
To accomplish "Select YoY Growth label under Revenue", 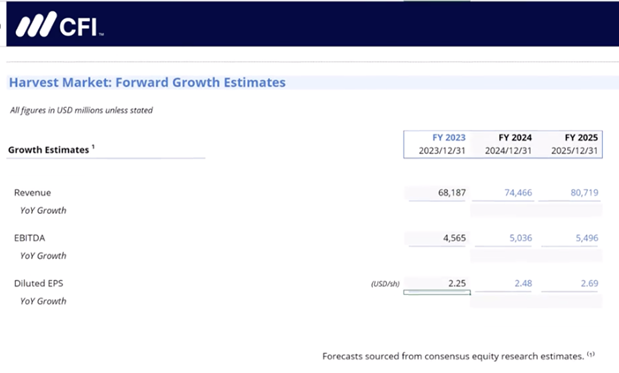I will pyautogui.click(x=43, y=210).
